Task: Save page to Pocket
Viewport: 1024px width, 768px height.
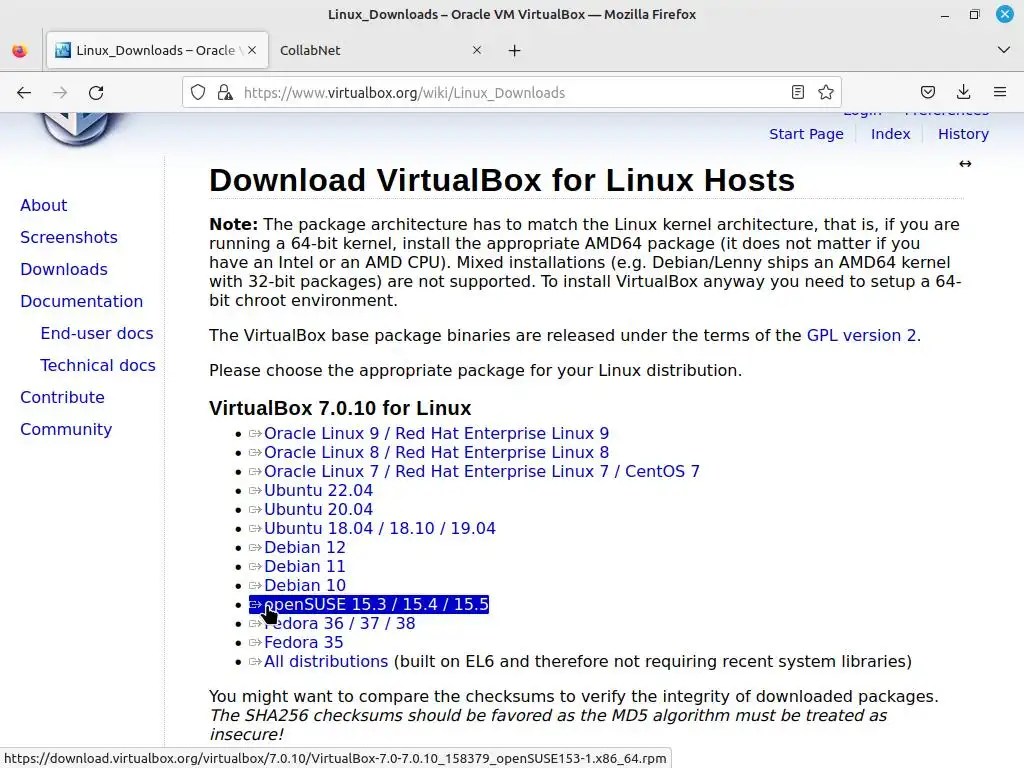Action: pos(928,92)
